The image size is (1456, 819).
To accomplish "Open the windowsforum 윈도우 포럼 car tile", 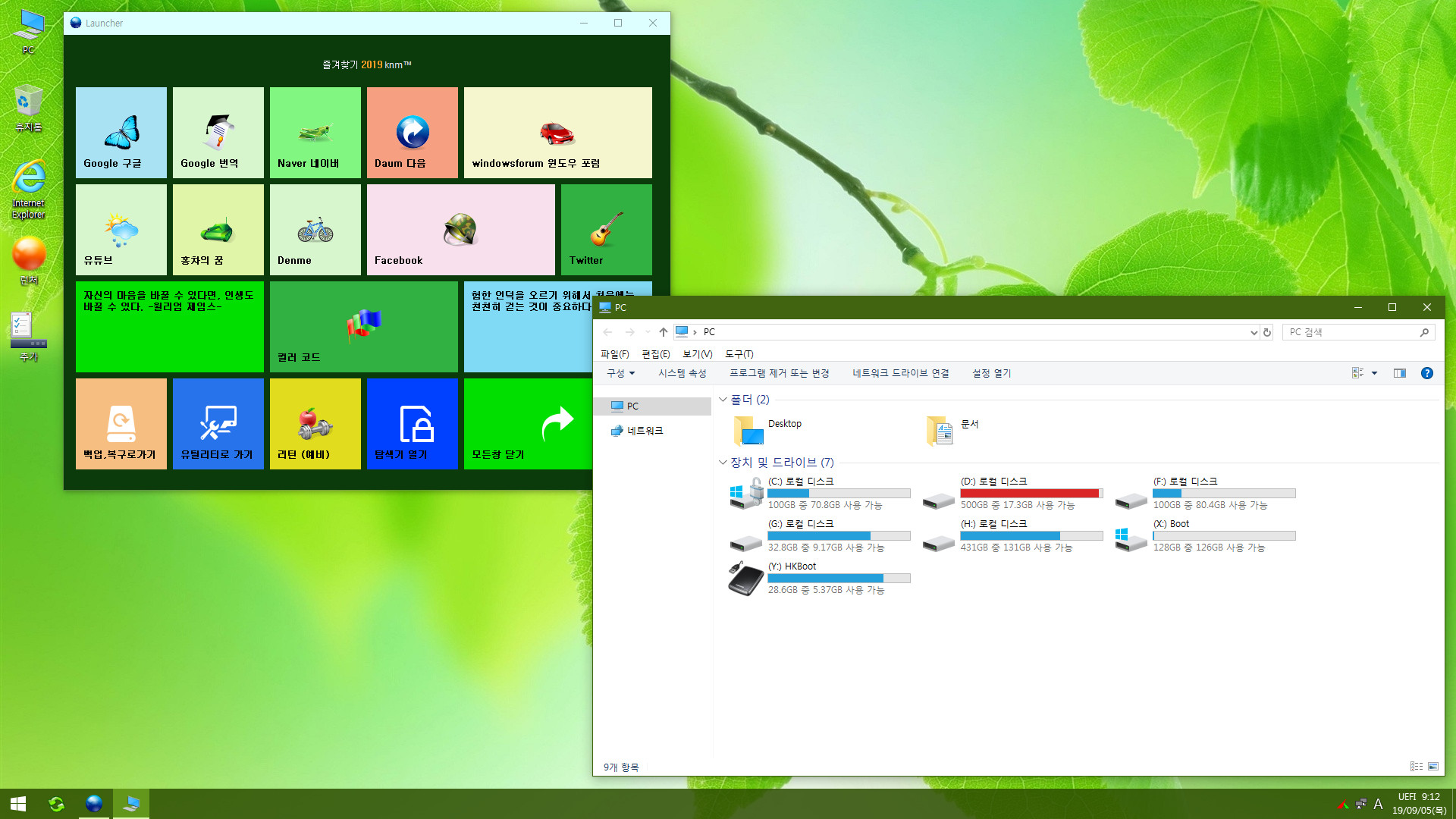I will point(558,133).
